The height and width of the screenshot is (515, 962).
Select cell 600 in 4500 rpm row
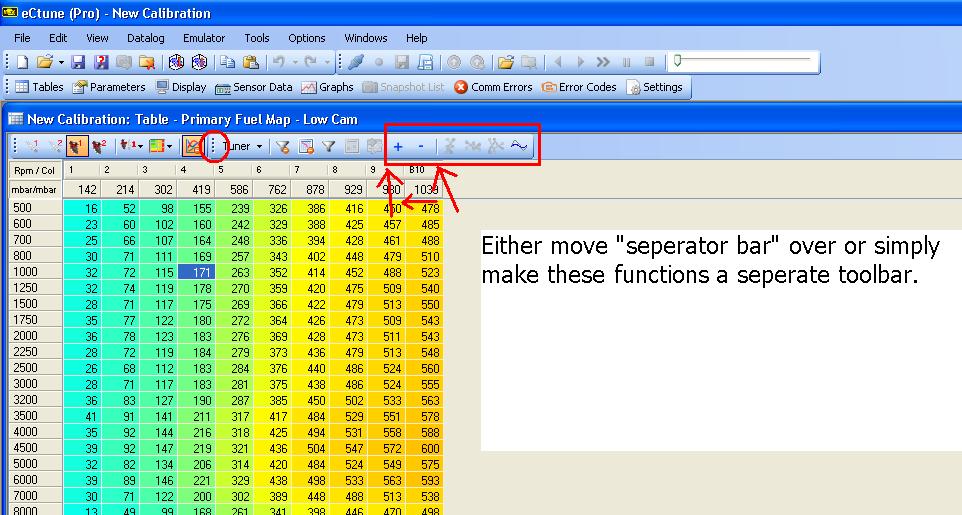click(424, 448)
